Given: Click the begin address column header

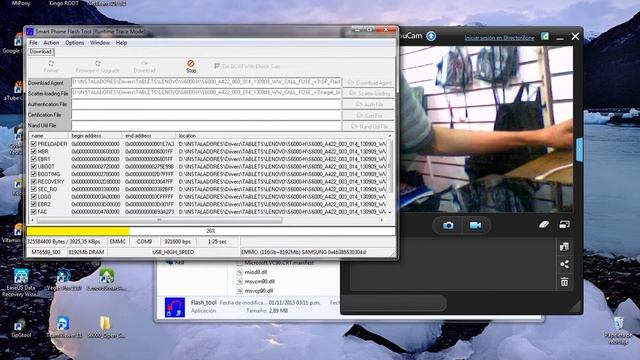Looking at the screenshot, I should [x=95, y=136].
